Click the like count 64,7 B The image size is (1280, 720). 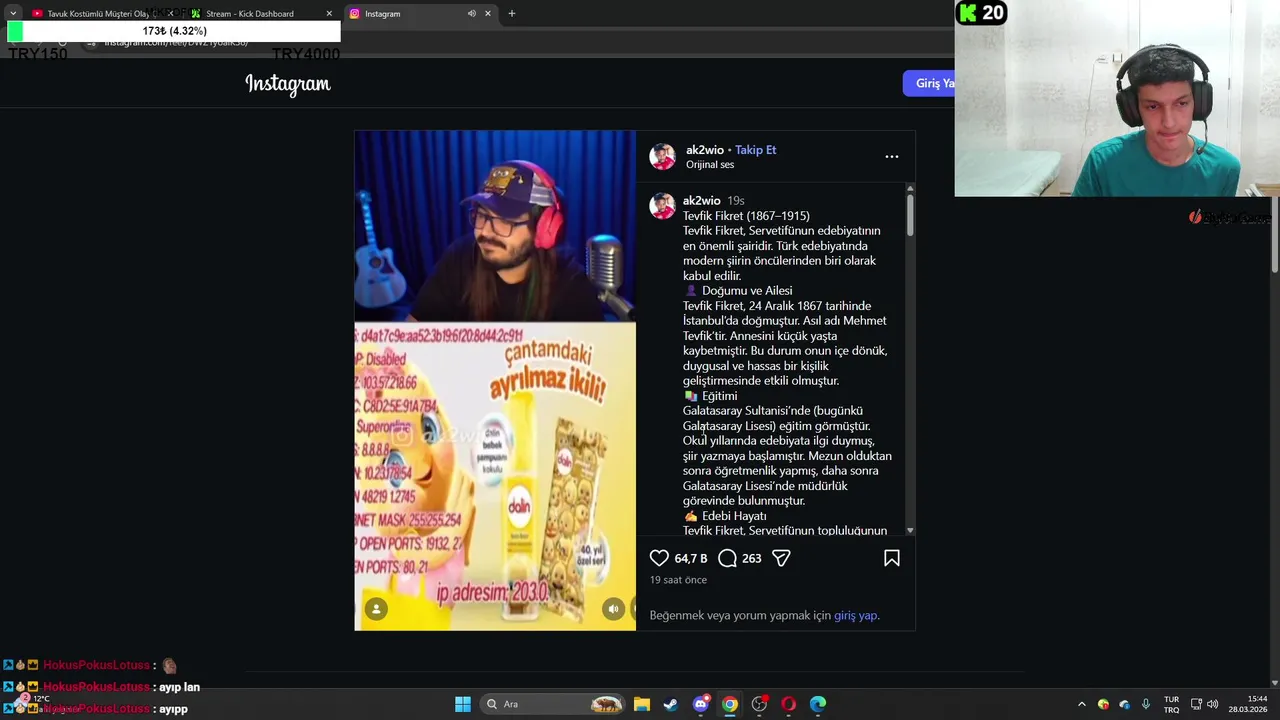tap(690, 559)
